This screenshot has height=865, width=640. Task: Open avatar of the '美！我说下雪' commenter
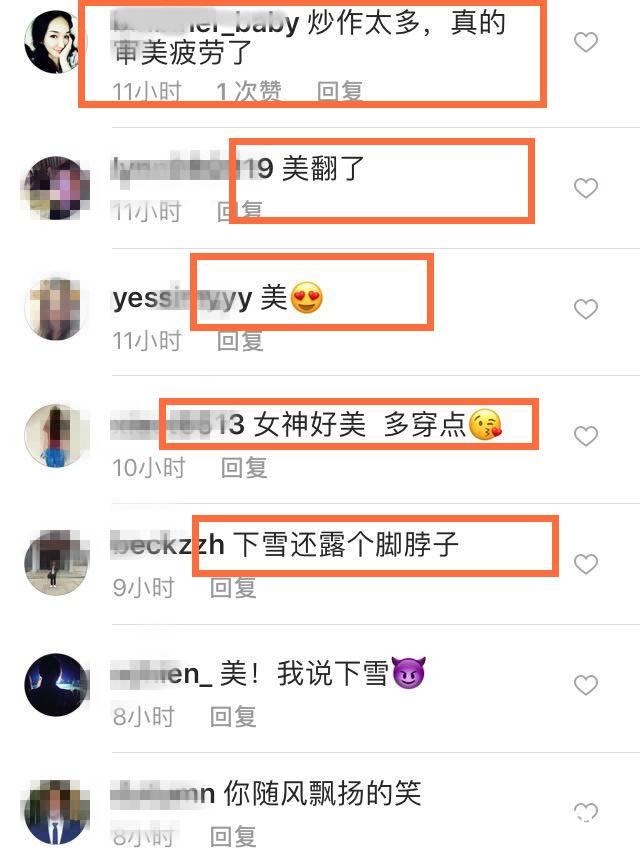[56, 685]
